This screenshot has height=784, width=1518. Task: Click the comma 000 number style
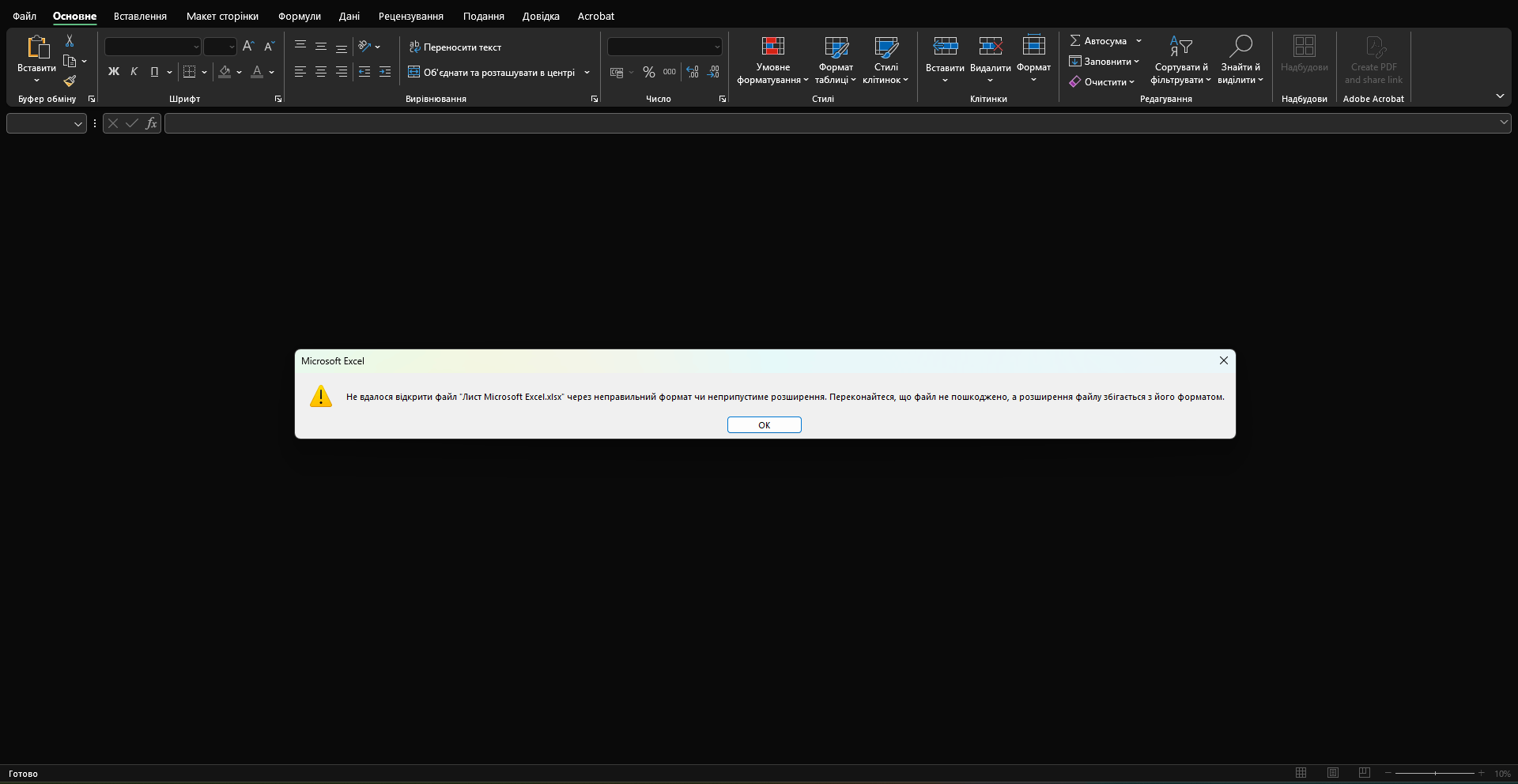(670, 72)
